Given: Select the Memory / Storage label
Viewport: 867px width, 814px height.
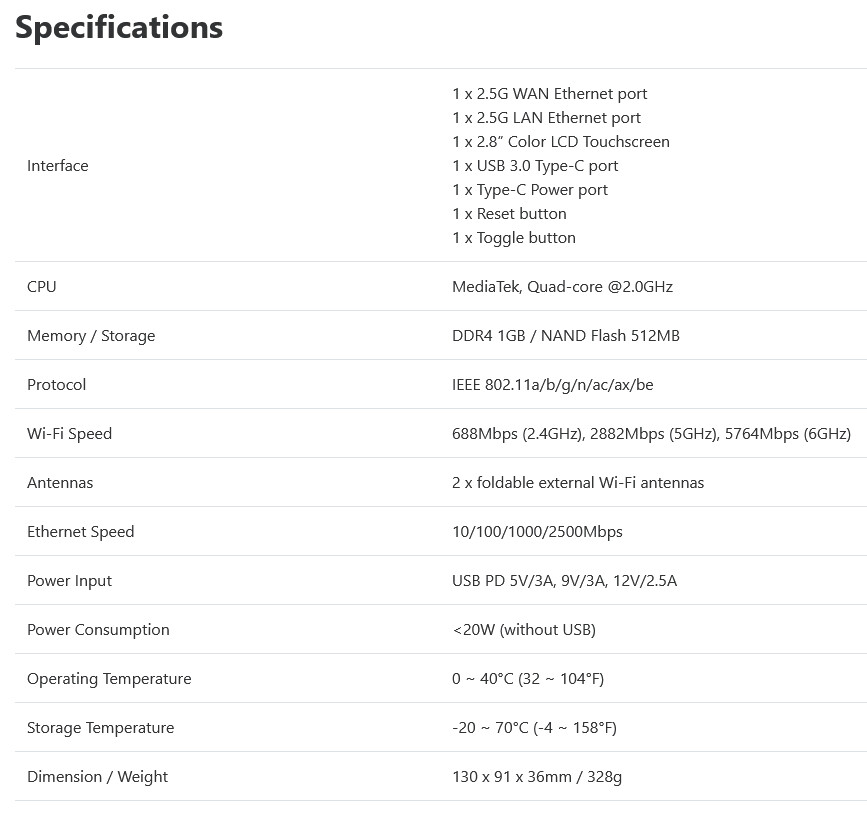Looking at the screenshot, I should [91, 336].
